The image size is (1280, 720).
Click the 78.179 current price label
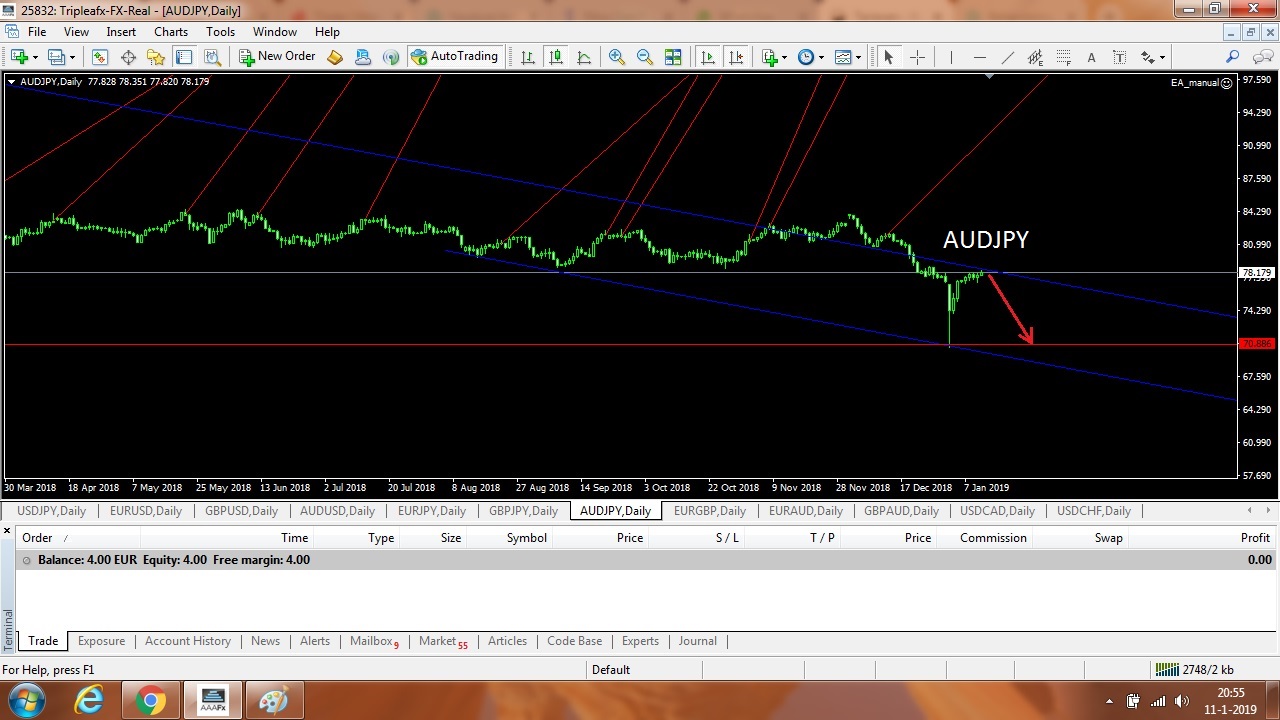coord(1256,273)
